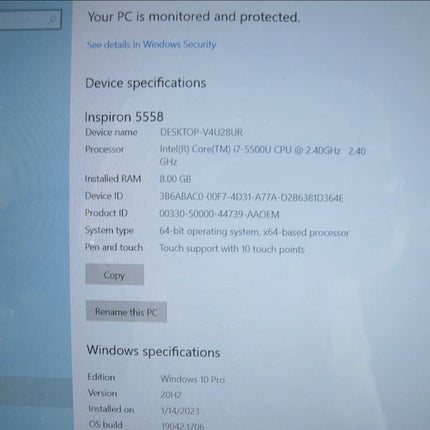Click the Device specifications heading

[x=146, y=83]
